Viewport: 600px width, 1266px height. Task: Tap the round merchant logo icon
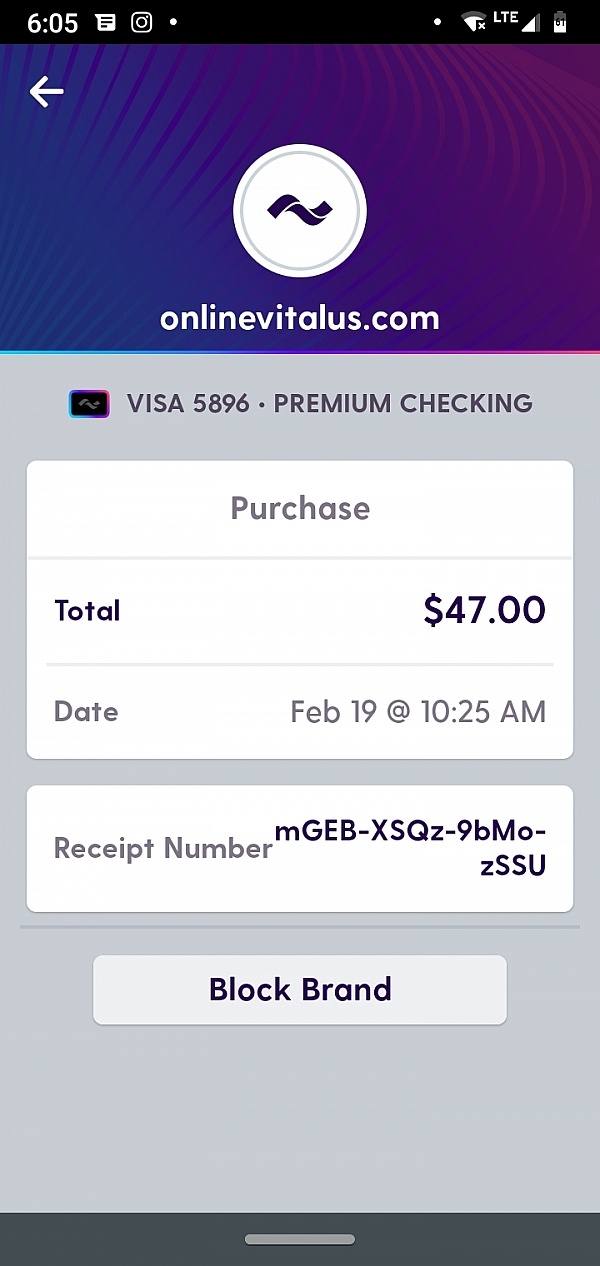click(x=300, y=211)
